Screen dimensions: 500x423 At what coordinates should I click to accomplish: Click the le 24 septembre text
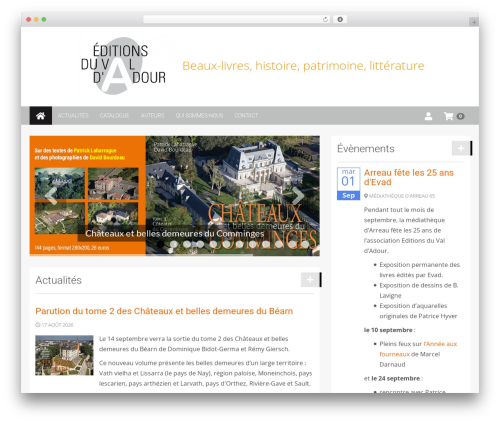[x=396, y=378]
